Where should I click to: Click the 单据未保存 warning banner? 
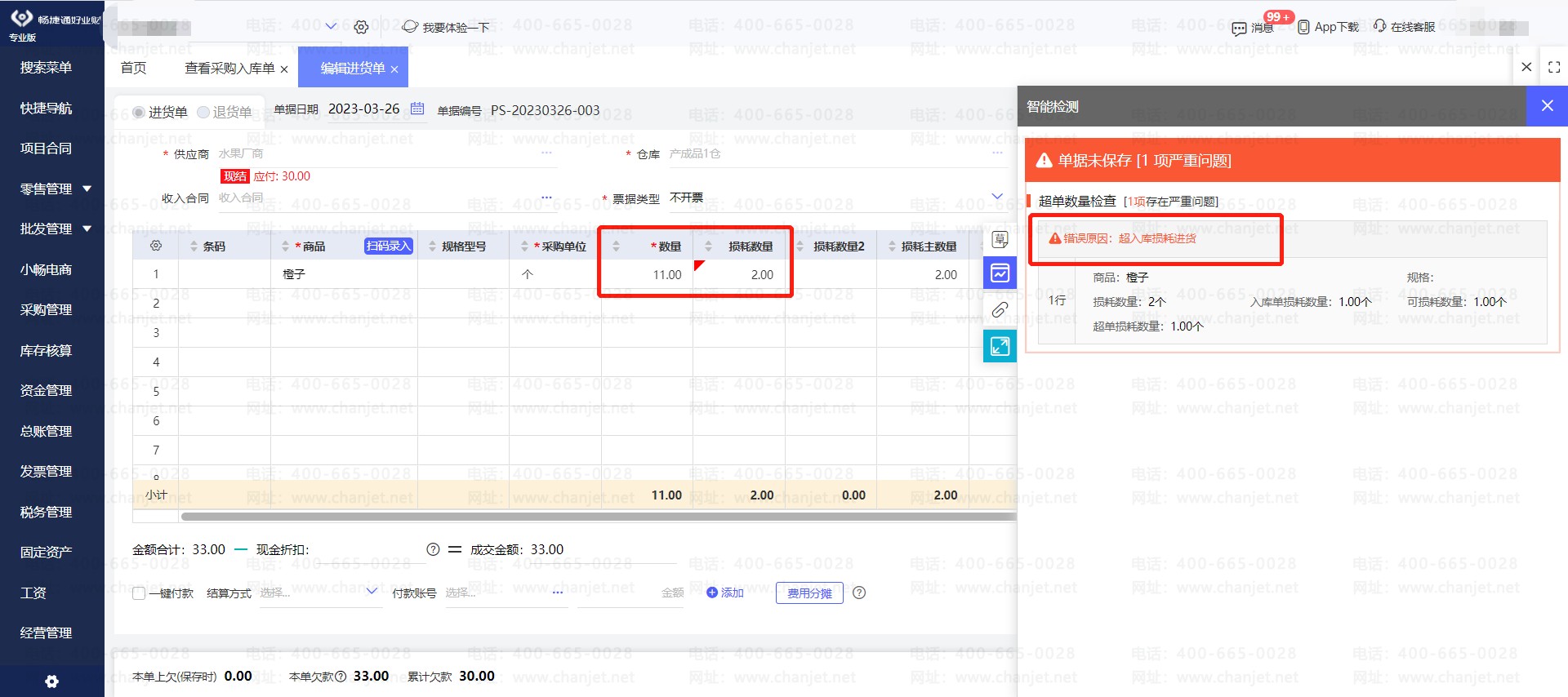pyautogui.click(x=1293, y=160)
